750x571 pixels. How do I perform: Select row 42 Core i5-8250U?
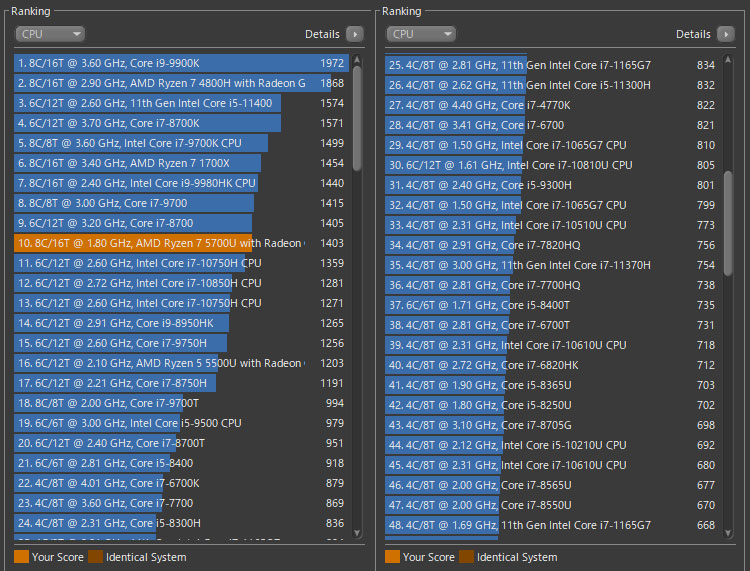pyautogui.click(x=552, y=405)
